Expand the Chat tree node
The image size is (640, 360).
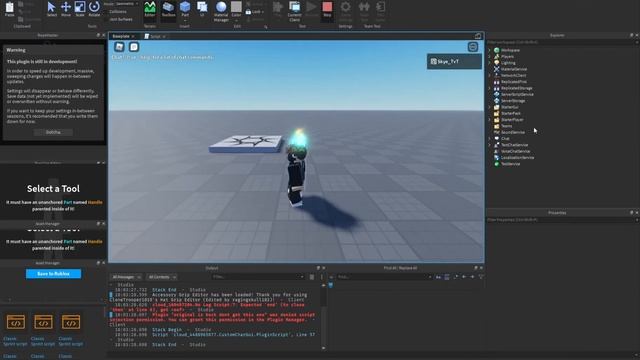[x=489, y=138]
